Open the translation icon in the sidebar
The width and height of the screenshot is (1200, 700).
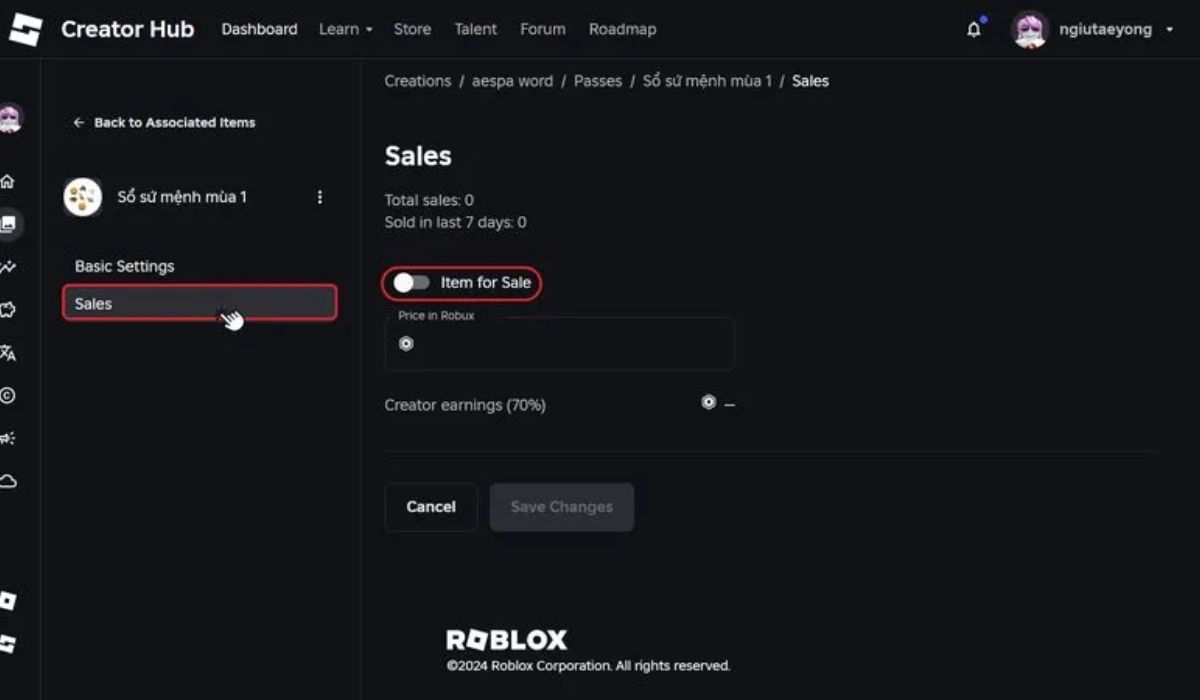pyautogui.click(x=8, y=353)
